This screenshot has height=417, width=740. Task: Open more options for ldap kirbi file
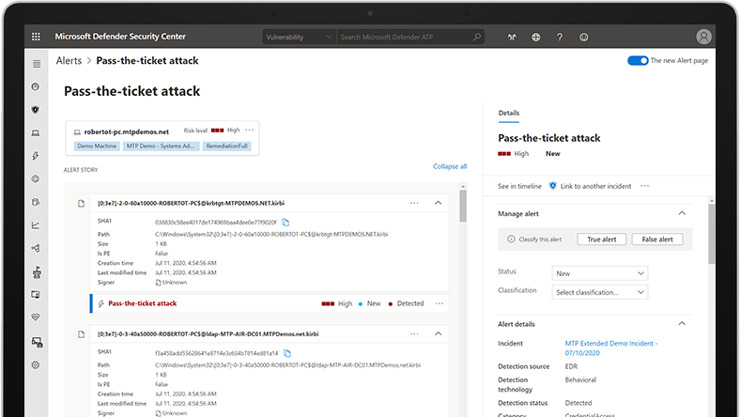tap(414, 334)
